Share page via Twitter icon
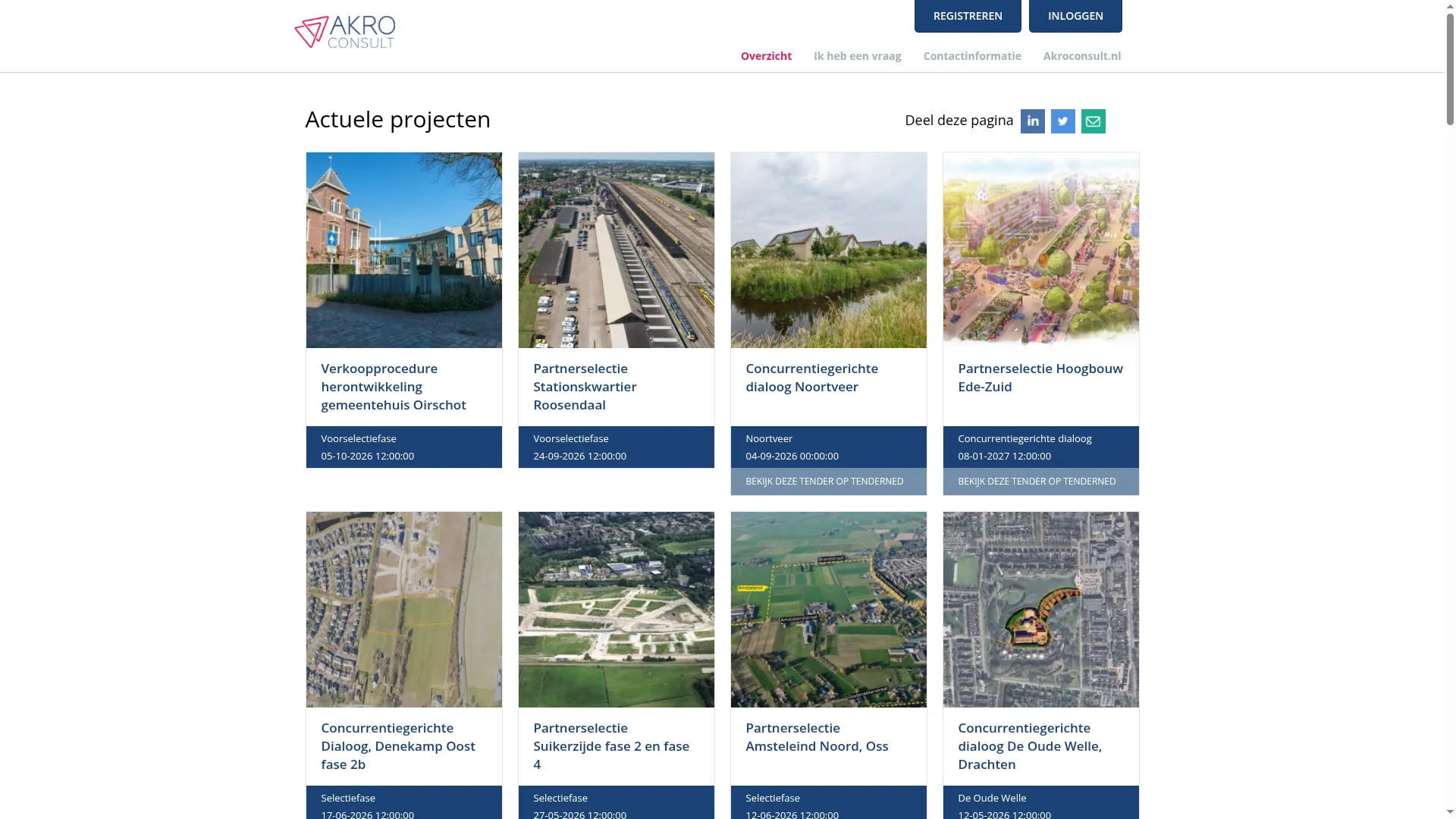Screen dimensions: 1456x819 tap(1062, 121)
